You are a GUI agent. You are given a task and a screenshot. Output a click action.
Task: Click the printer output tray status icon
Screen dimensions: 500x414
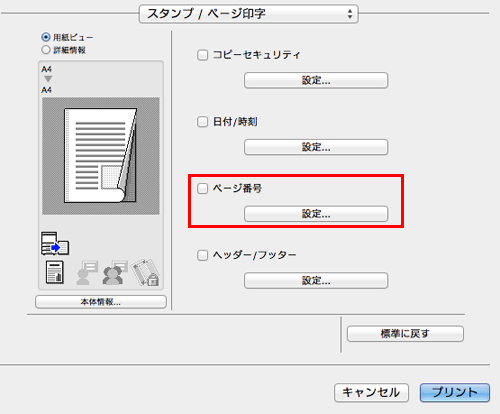pyautogui.click(x=55, y=244)
